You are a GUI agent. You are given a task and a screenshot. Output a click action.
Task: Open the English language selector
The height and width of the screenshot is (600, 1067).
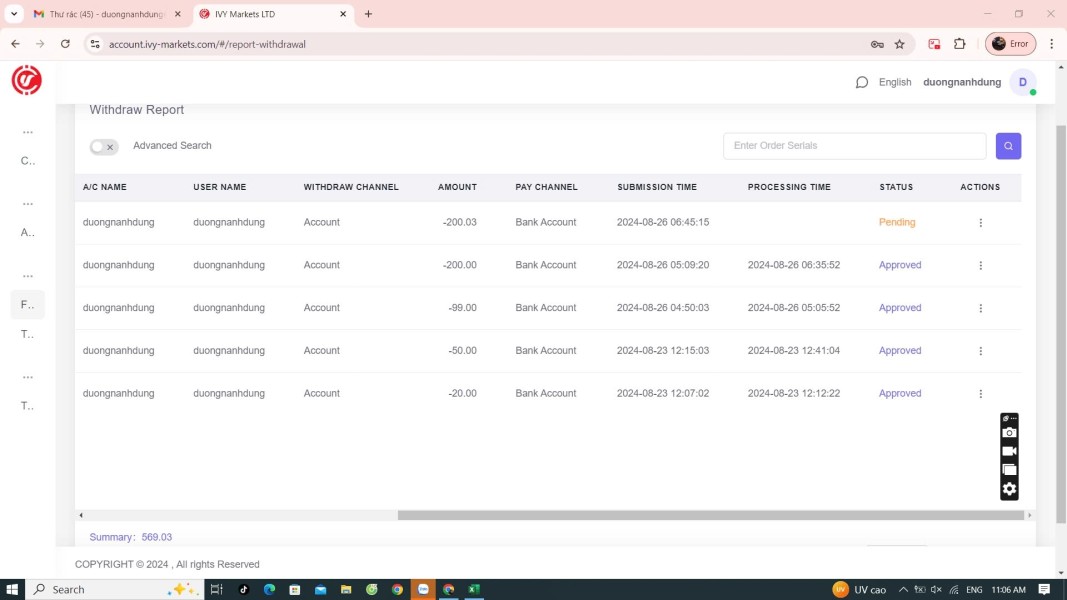pyautogui.click(x=895, y=82)
